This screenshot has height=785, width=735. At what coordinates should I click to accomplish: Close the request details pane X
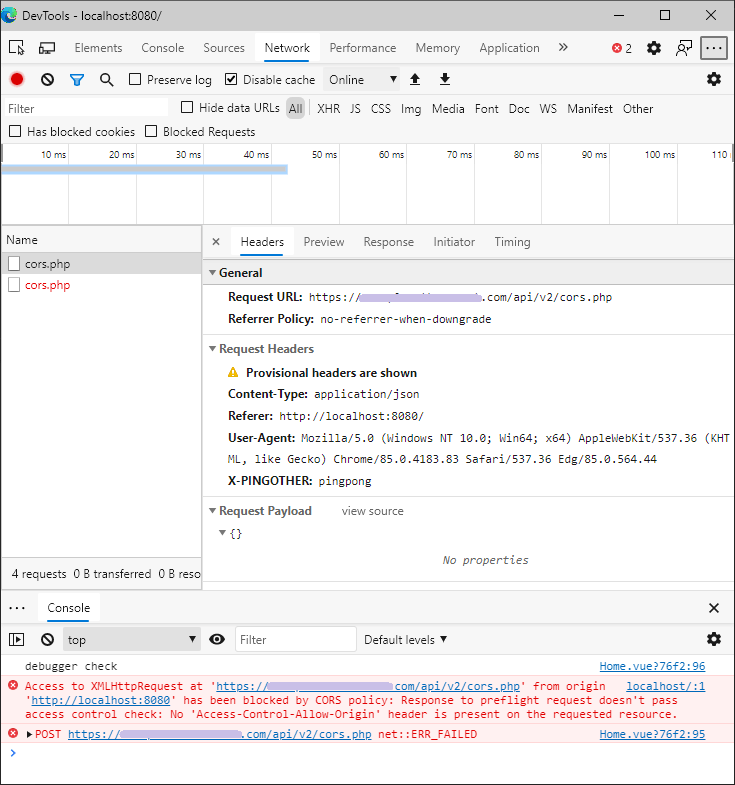tap(216, 242)
